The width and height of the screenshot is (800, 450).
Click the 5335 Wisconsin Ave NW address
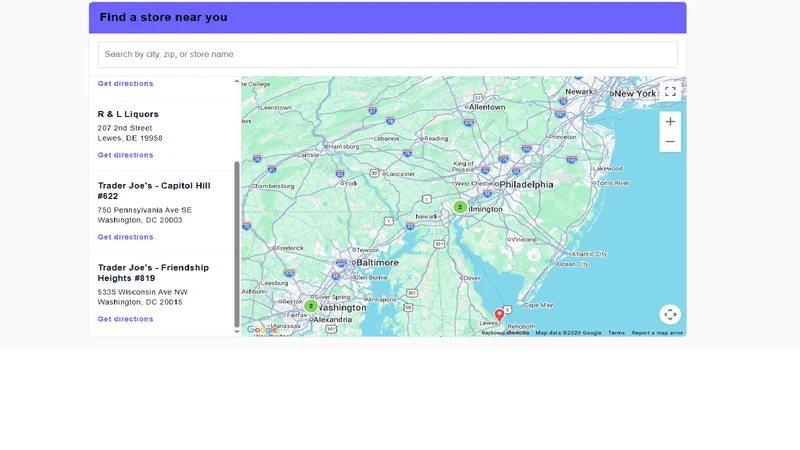coord(143,292)
